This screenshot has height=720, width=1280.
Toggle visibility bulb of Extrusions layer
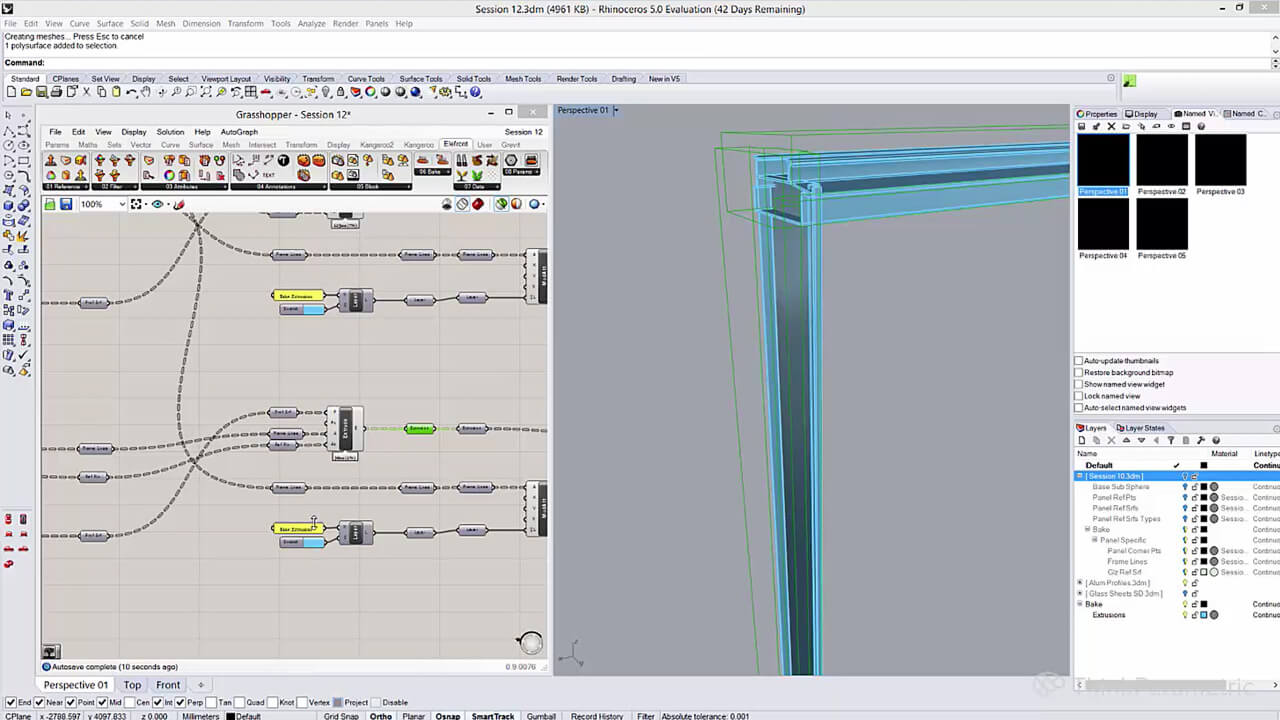coord(1185,615)
